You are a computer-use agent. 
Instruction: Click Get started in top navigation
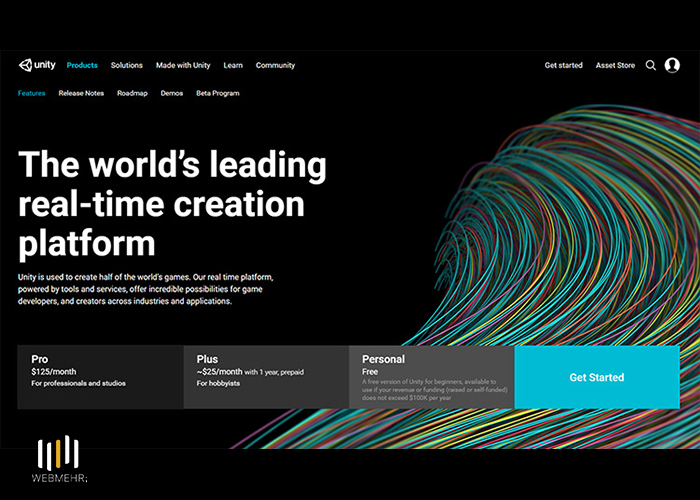tap(563, 65)
